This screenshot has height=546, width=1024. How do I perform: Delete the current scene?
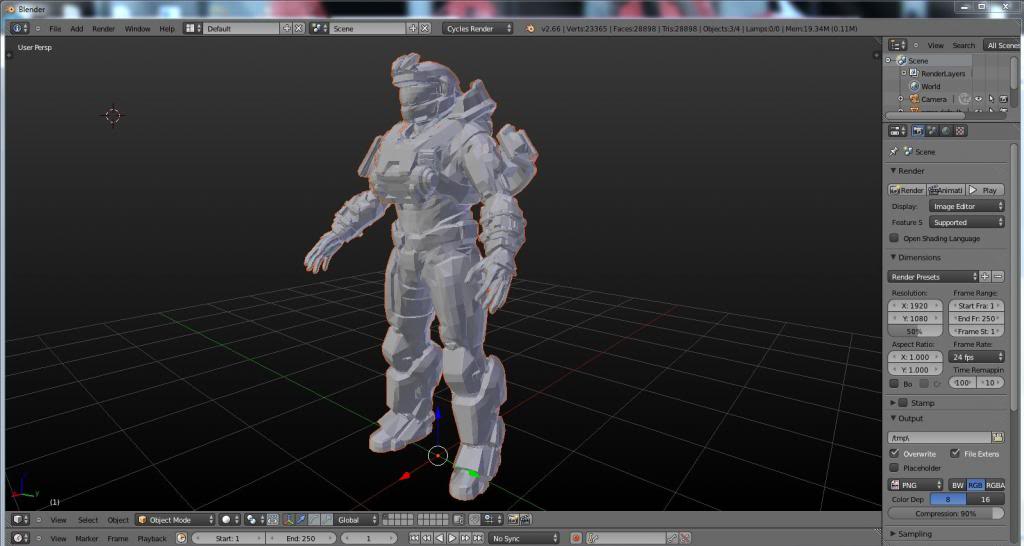(x=425, y=29)
